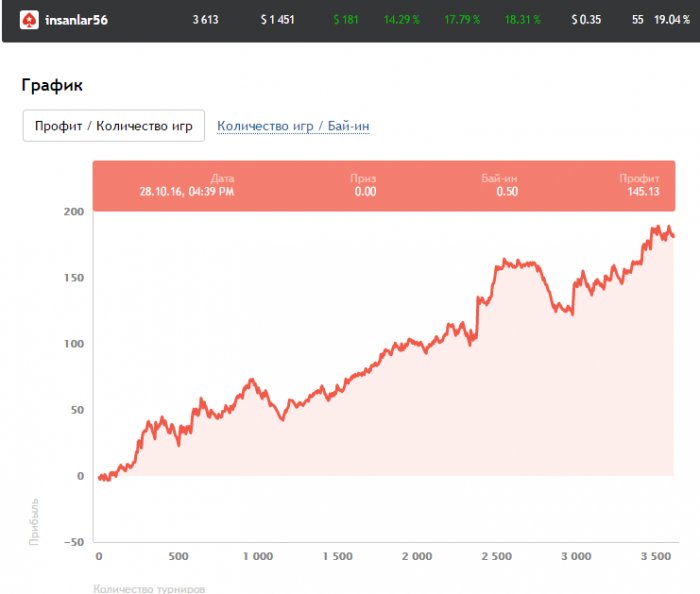The height and width of the screenshot is (594, 700).
Task: Click the Приз 0.00 tooltip field
Action: (364, 186)
